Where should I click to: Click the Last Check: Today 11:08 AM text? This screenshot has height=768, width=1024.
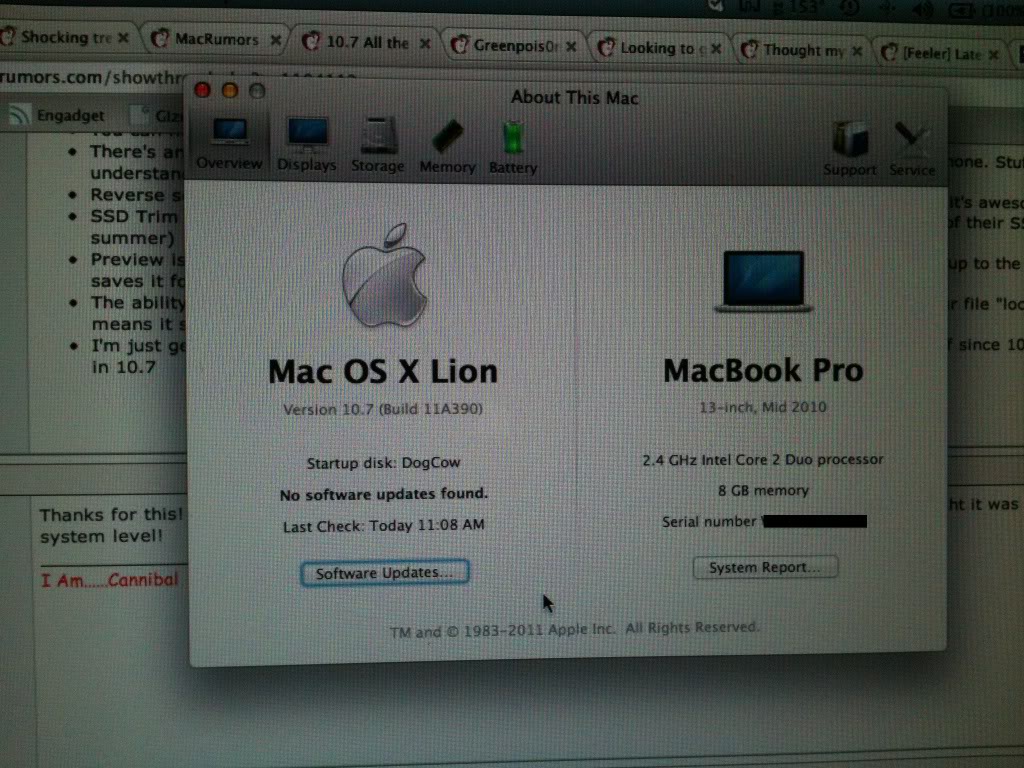tap(384, 525)
